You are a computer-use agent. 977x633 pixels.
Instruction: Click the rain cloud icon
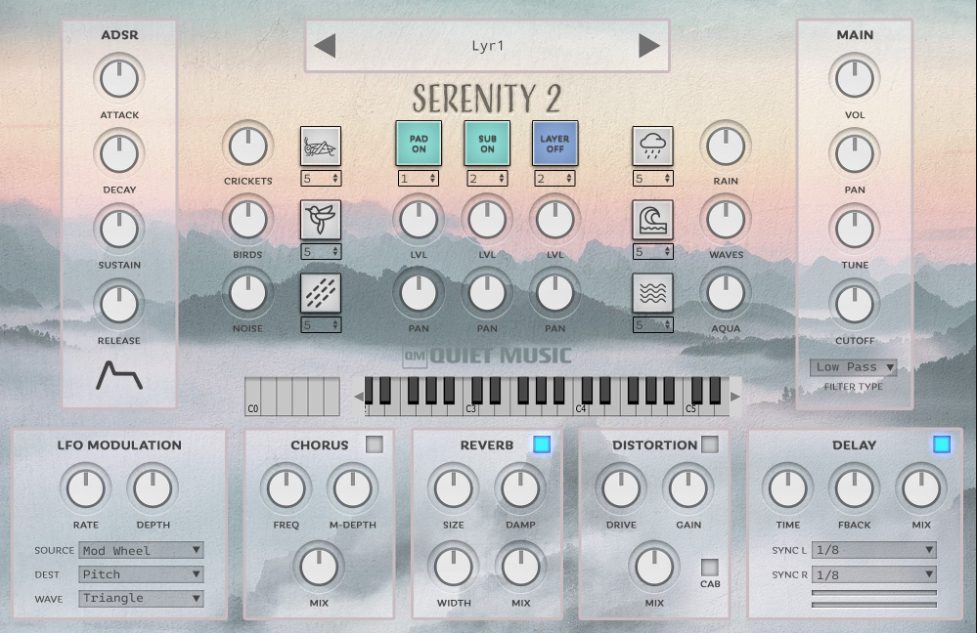pyautogui.click(x=652, y=146)
